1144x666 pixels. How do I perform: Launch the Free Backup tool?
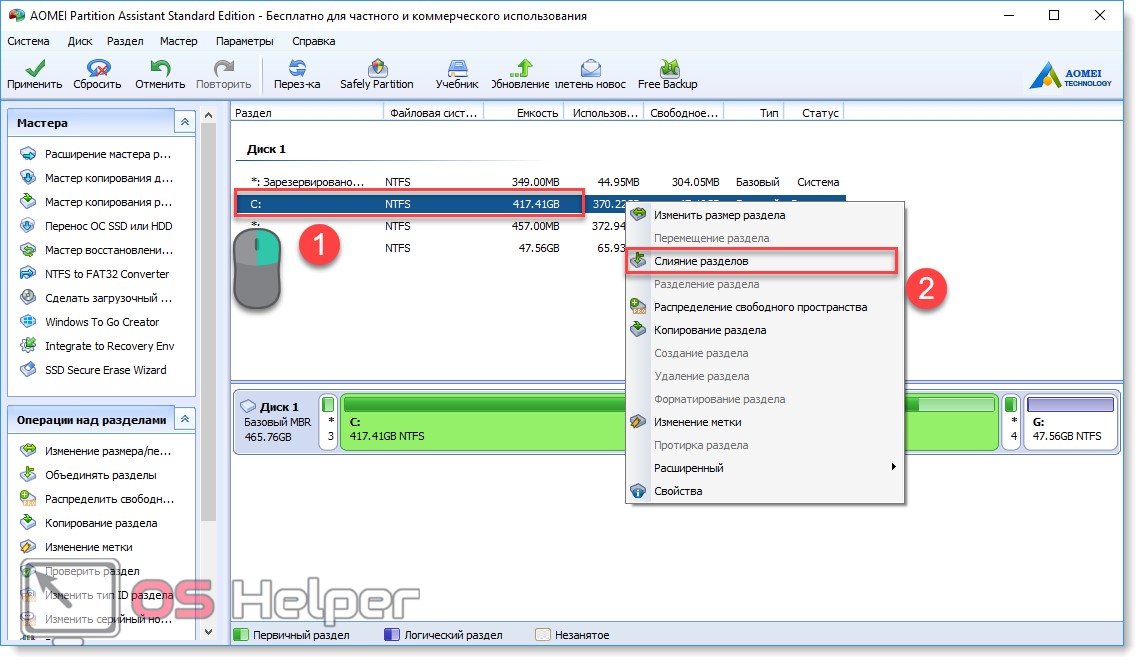click(x=667, y=69)
